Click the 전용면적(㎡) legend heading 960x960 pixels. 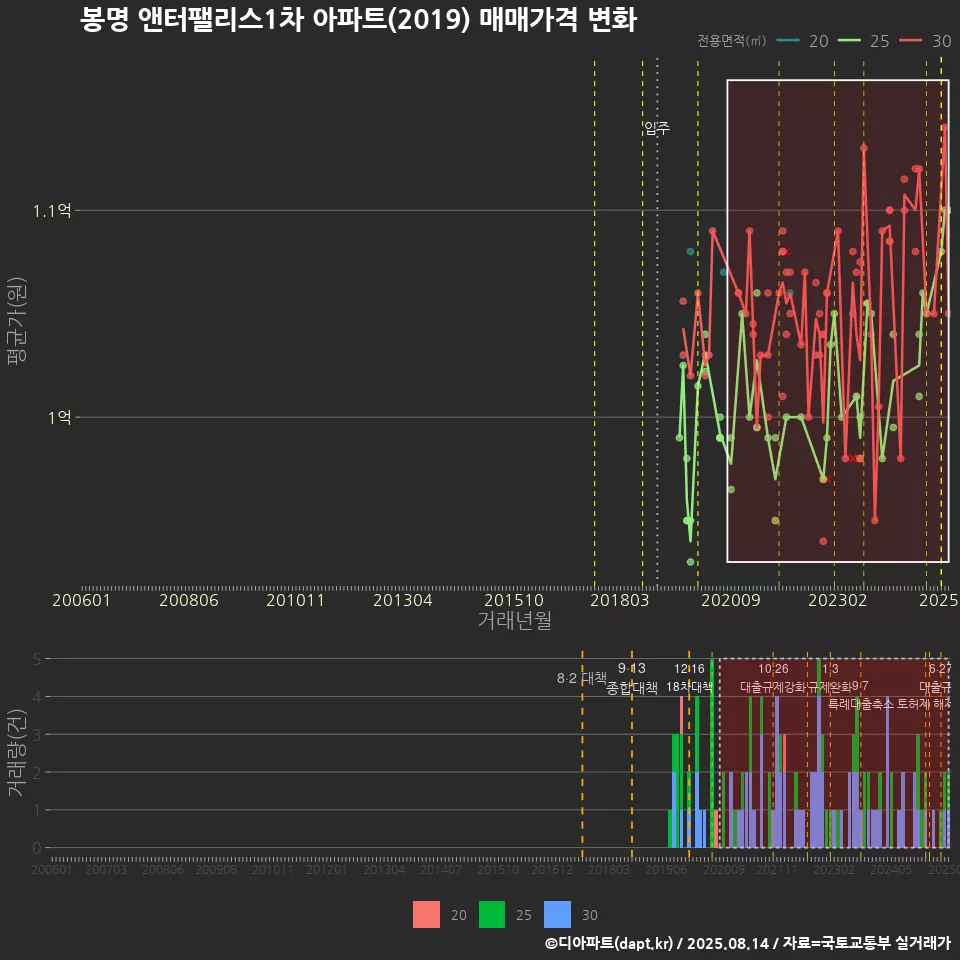point(732,41)
